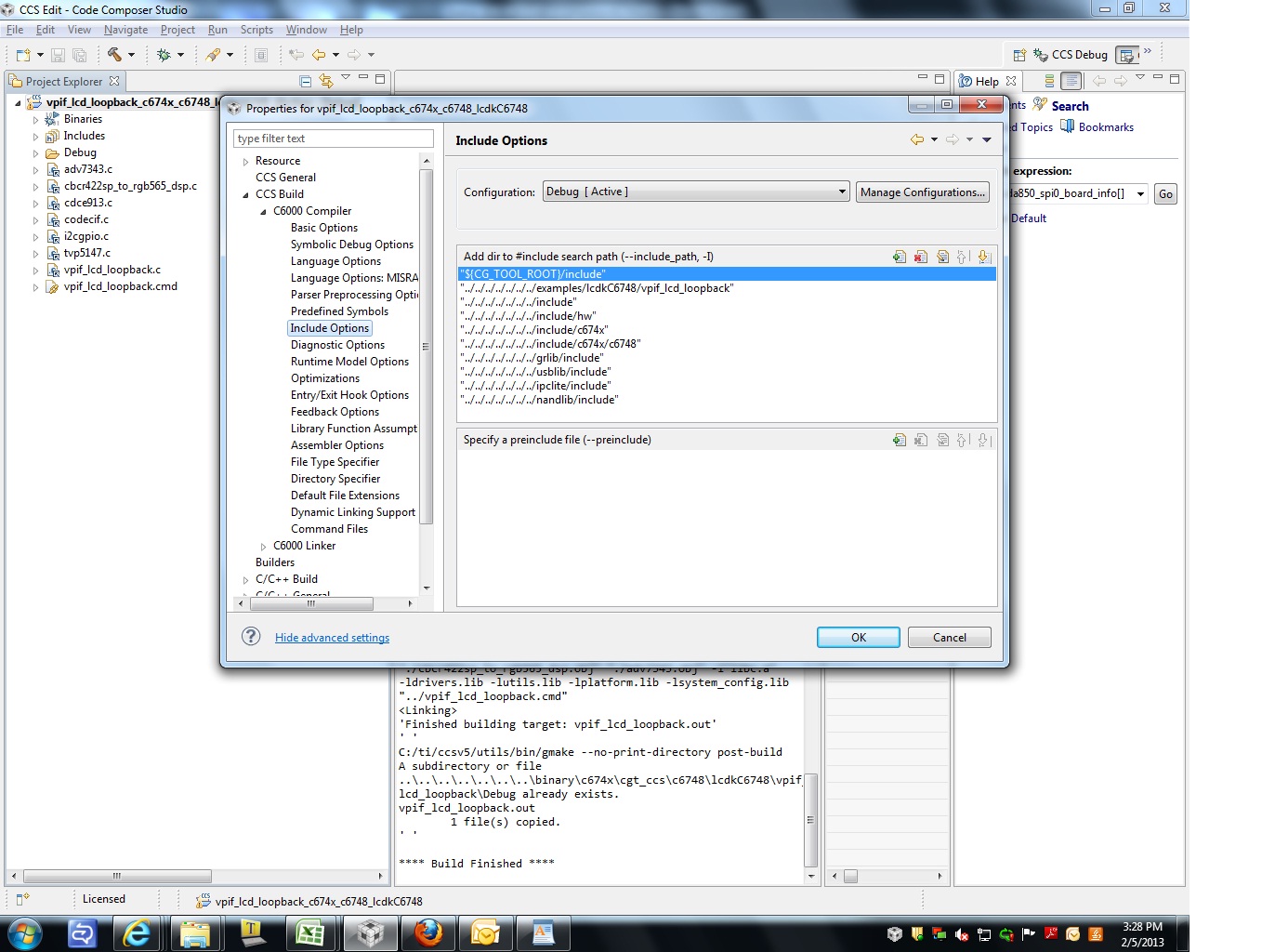Open the Window menu
Screen dimensions: 1288x952
click(x=306, y=30)
